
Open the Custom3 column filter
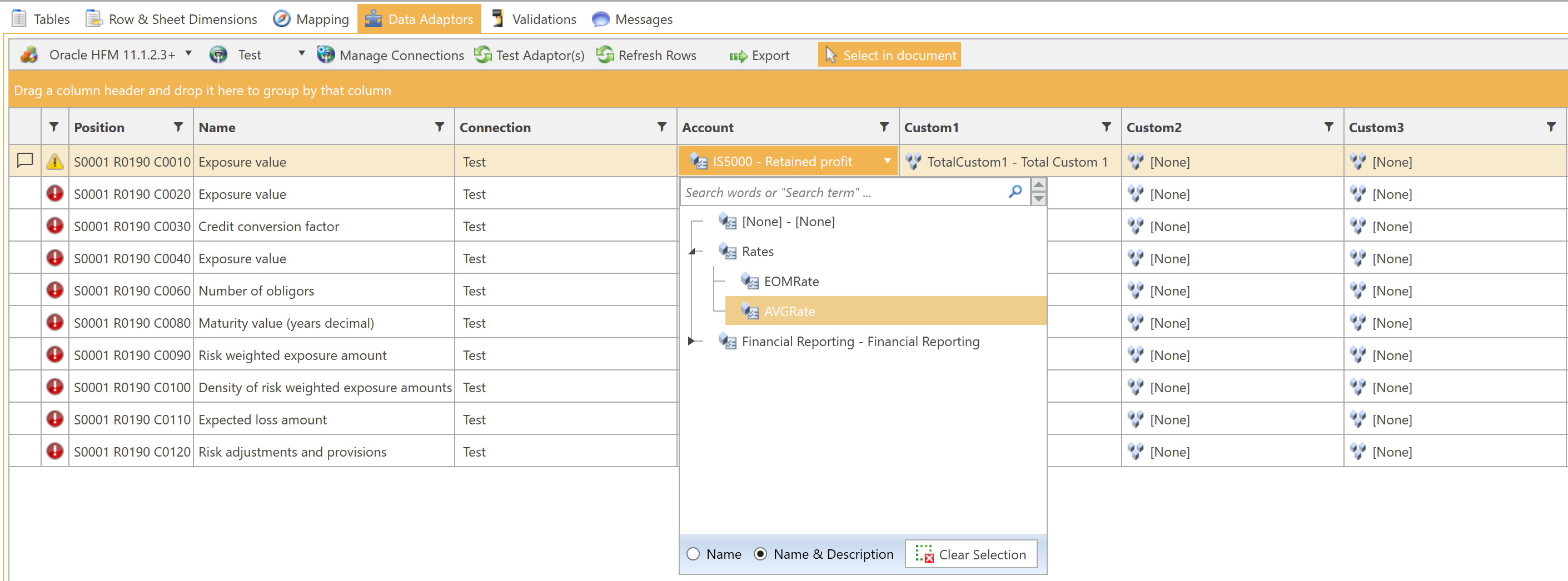[1551, 127]
